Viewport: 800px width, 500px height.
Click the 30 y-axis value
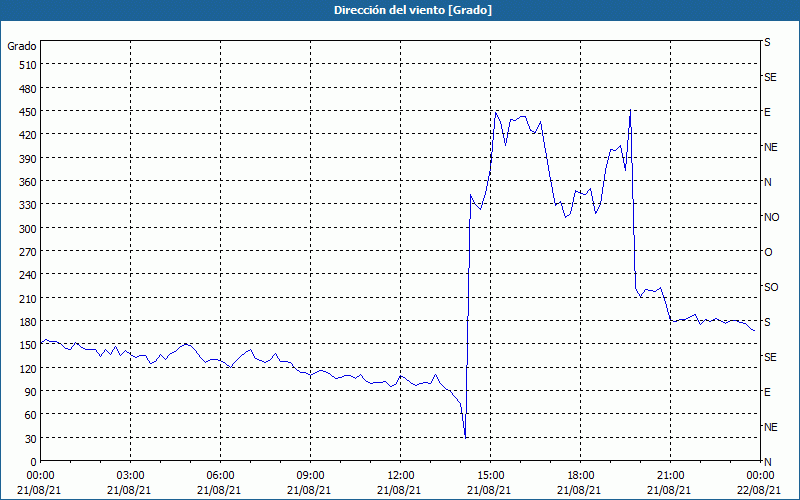coord(31,439)
